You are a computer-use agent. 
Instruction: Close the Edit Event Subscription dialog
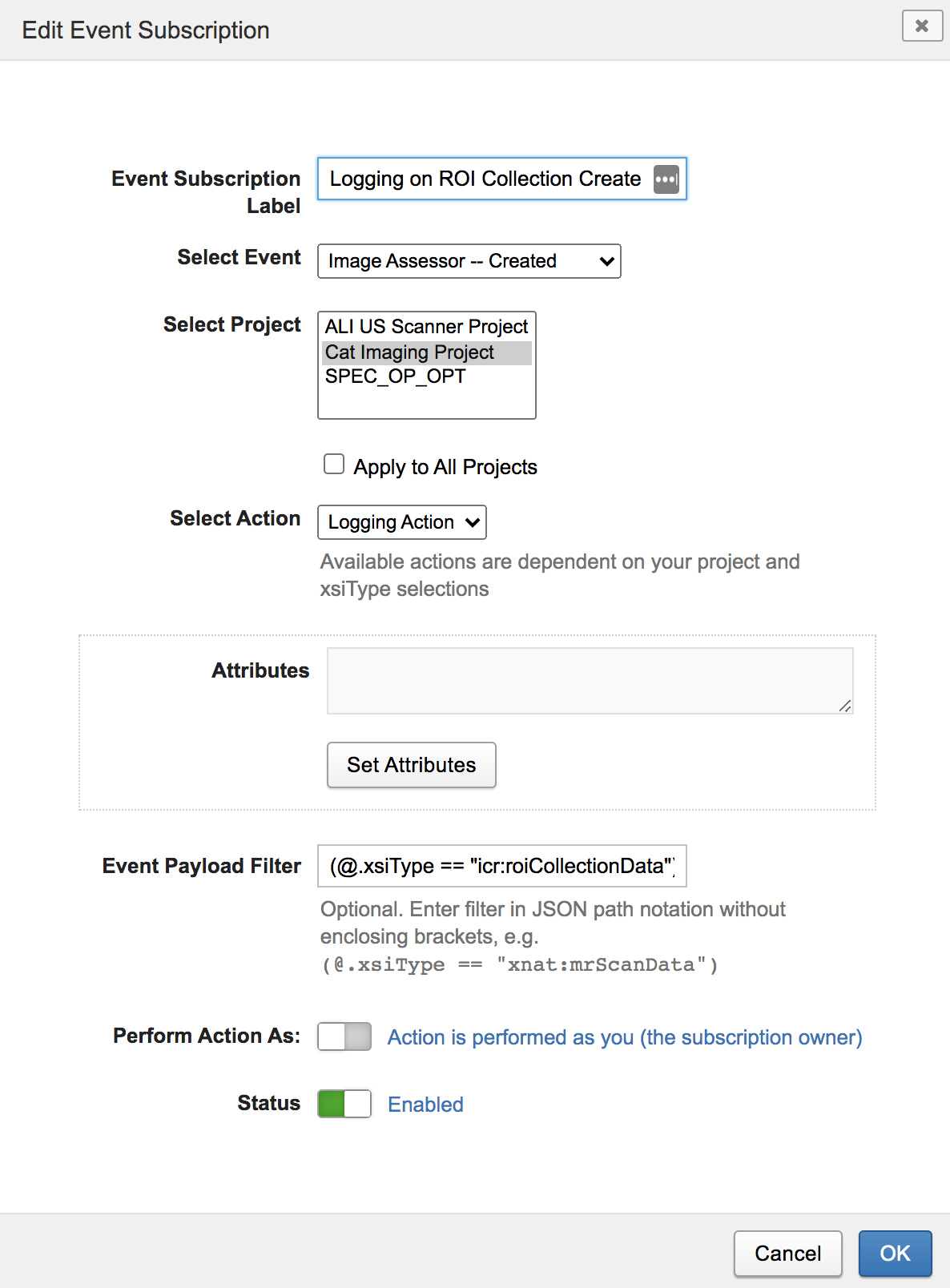pyautogui.click(x=921, y=26)
